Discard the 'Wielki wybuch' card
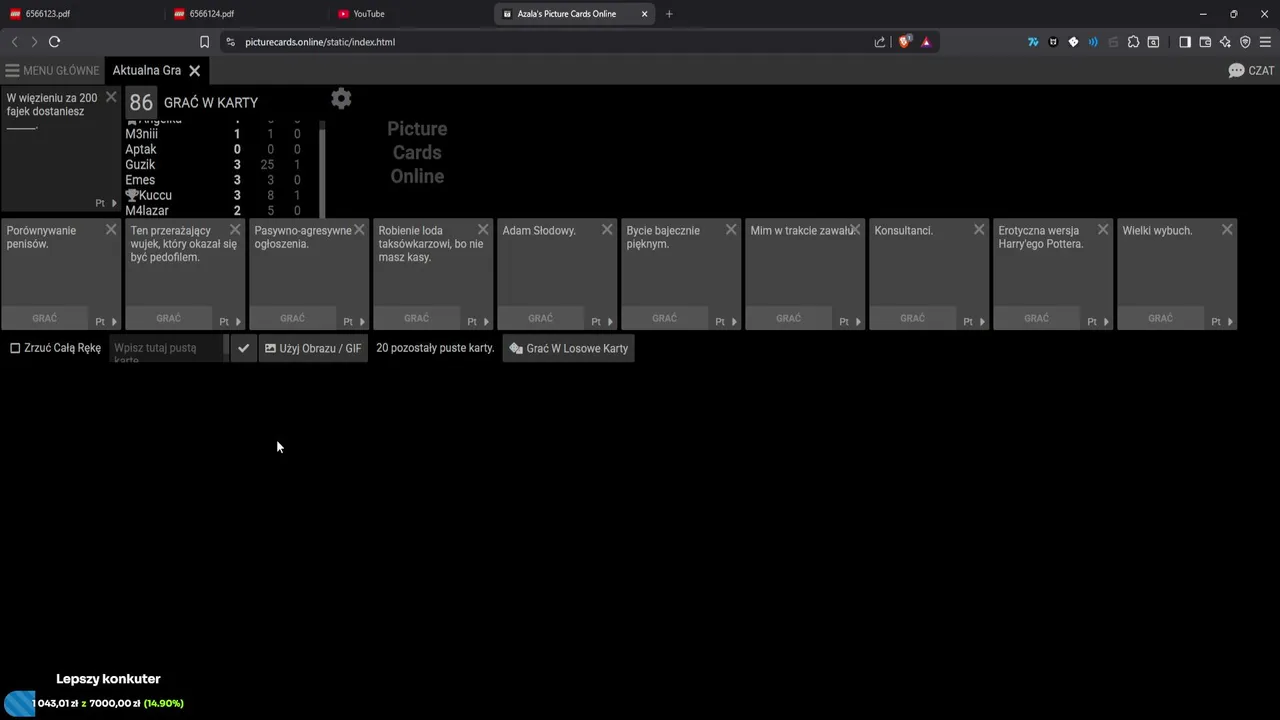This screenshot has height=720, width=1280. pos(1227,230)
